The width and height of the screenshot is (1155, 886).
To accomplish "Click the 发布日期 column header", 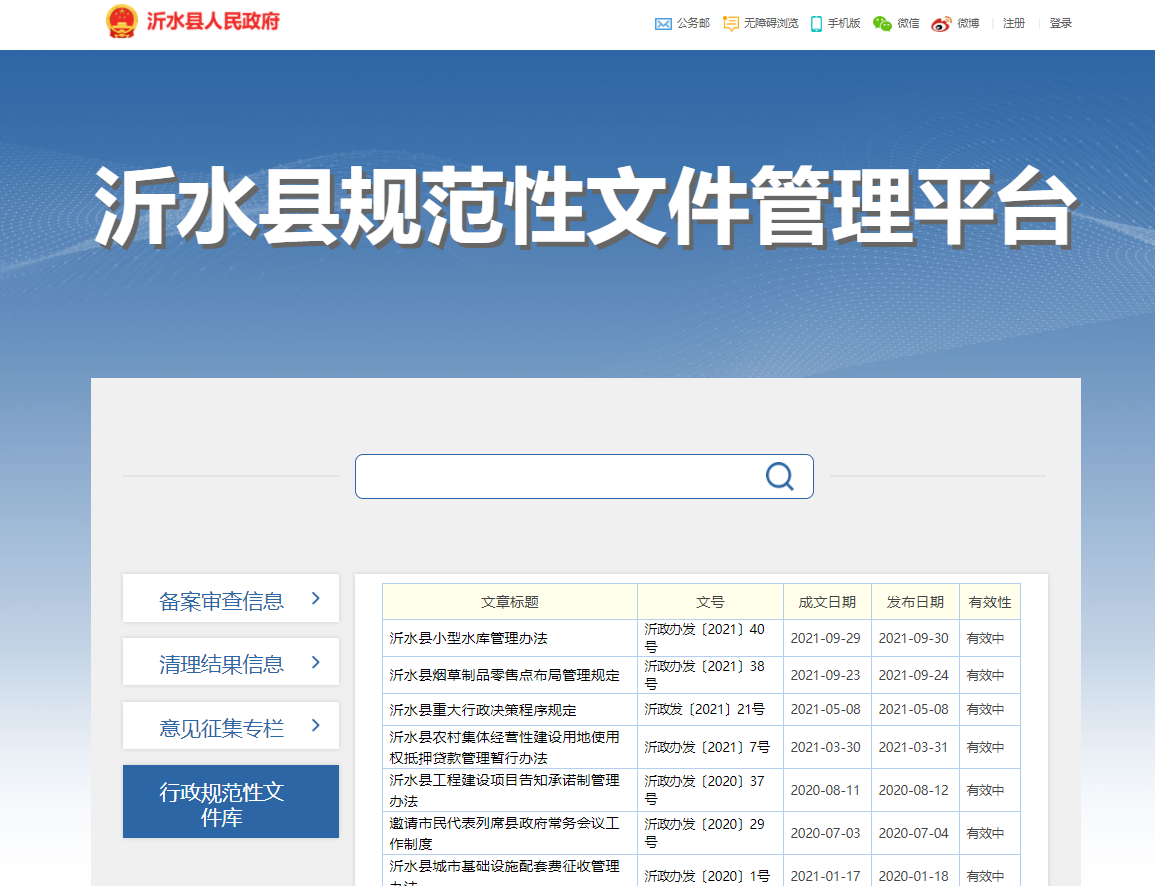I will (915, 602).
